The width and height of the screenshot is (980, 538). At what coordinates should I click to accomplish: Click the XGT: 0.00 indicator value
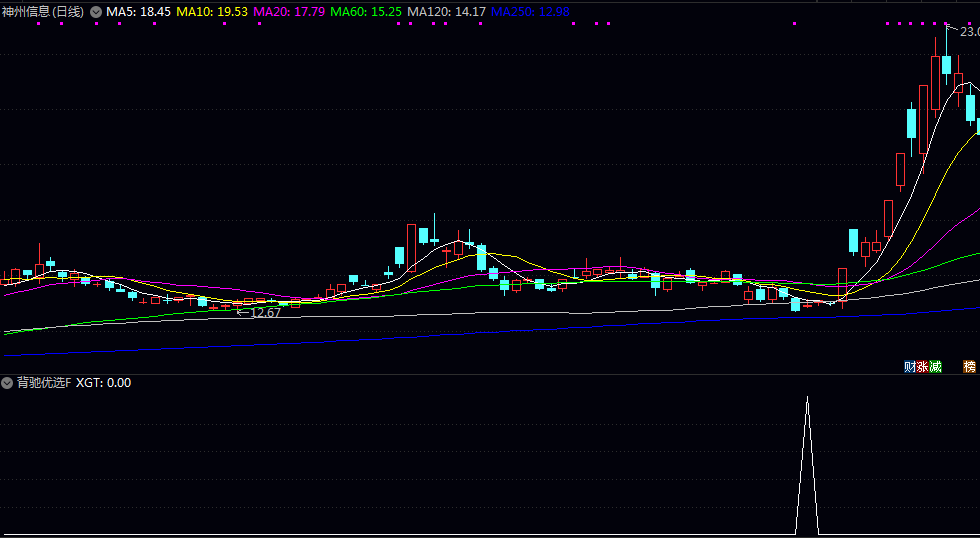click(104, 383)
